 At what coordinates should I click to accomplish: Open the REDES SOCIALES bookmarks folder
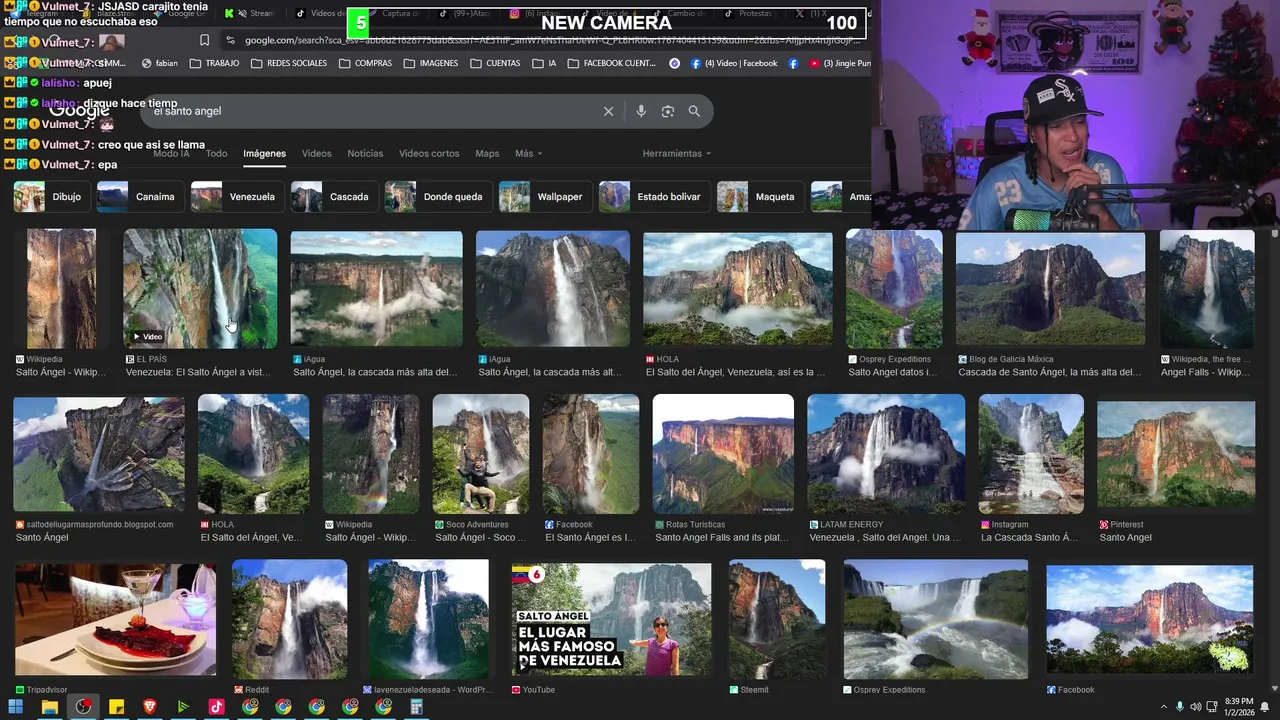[x=289, y=63]
